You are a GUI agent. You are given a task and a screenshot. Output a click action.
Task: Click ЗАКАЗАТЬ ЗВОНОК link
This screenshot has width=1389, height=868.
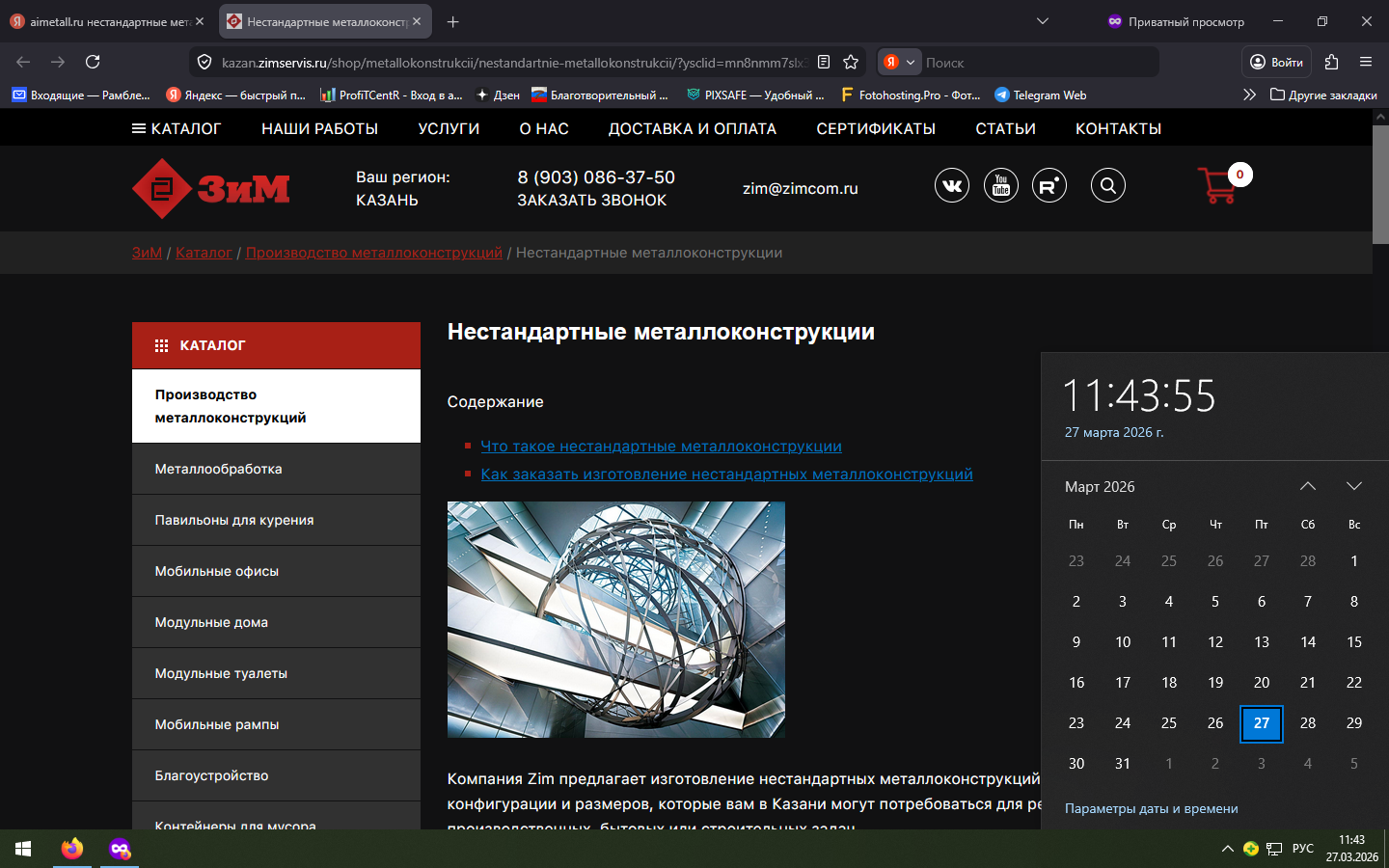click(591, 201)
